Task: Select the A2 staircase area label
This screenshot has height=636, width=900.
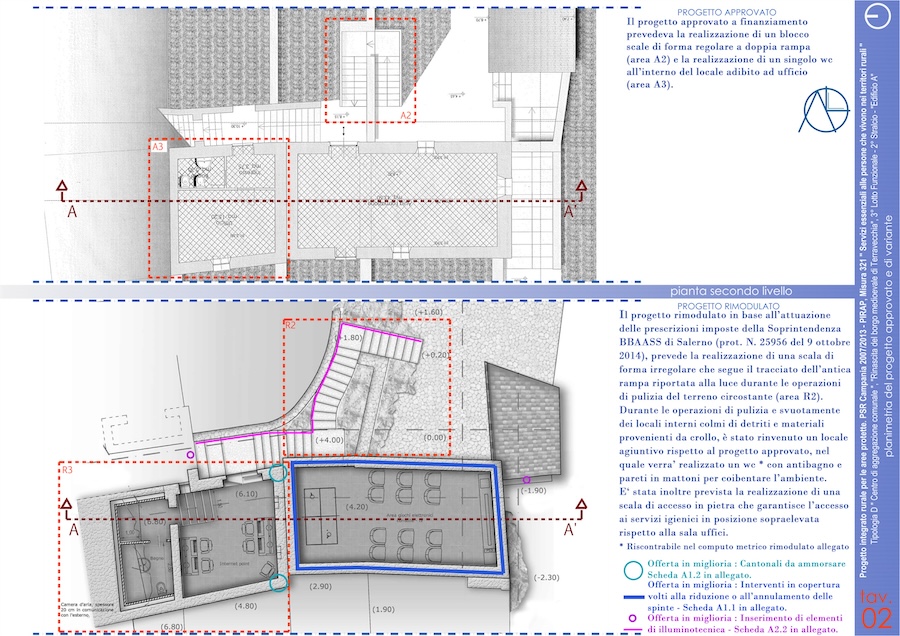Action: [407, 116]
